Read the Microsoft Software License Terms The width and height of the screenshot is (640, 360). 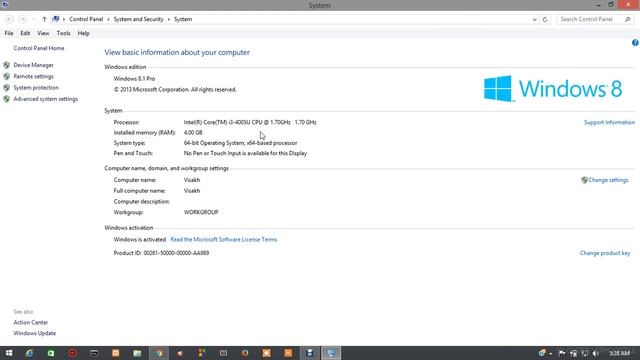click(x=224, y=240)
